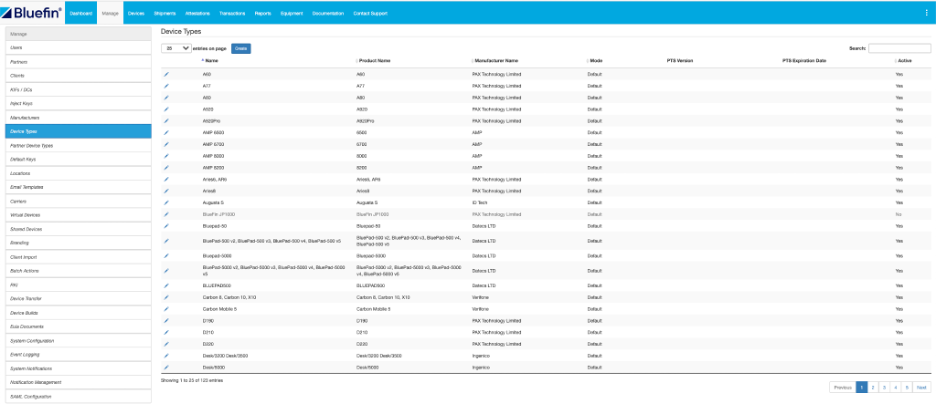936x404 pixels.
Task: Sort table by Mode column
Action: click(596, 61)
